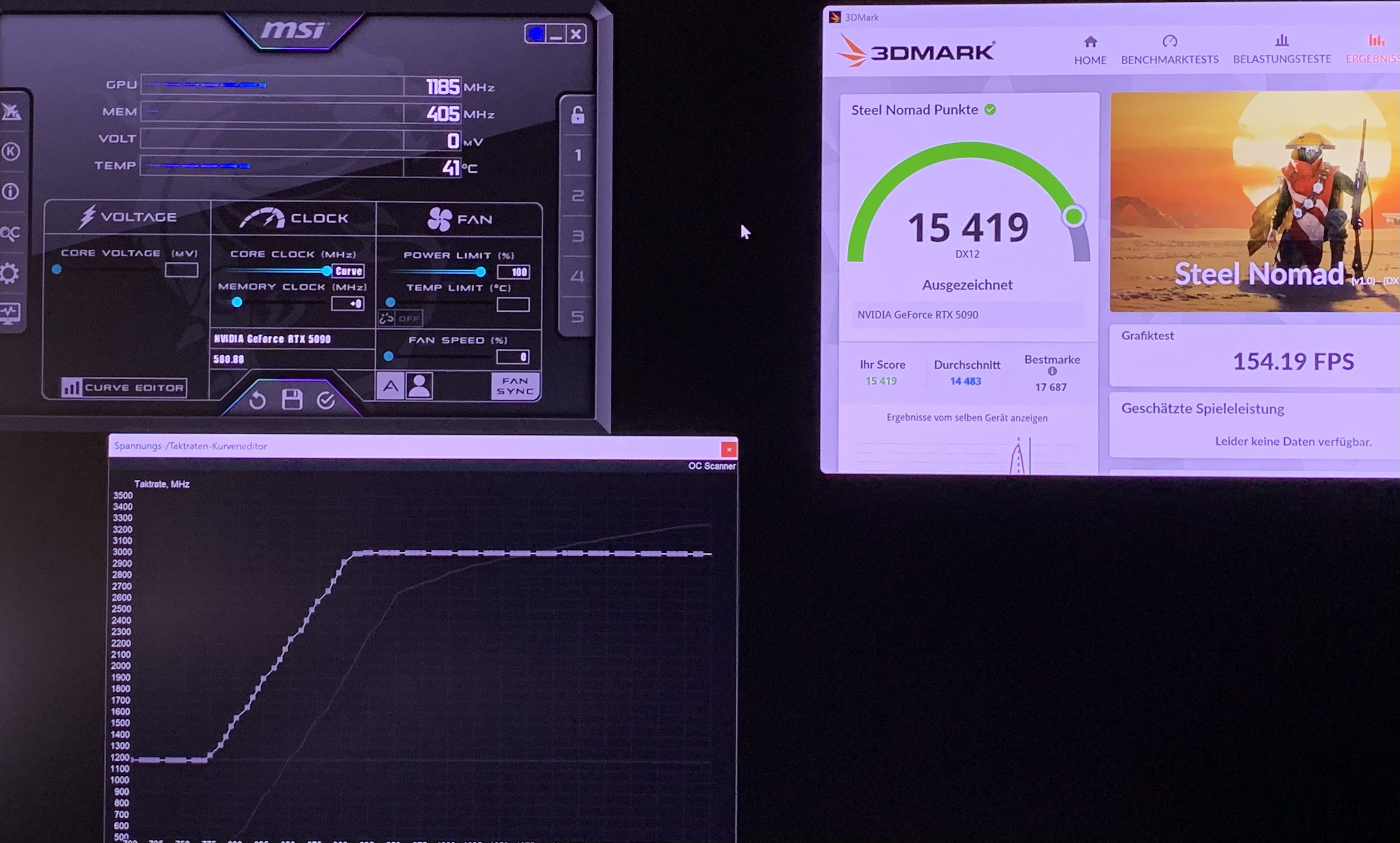
Task: Launch OC Scanner magnifier icon in sidebar
Action: (x=10, y=233)
